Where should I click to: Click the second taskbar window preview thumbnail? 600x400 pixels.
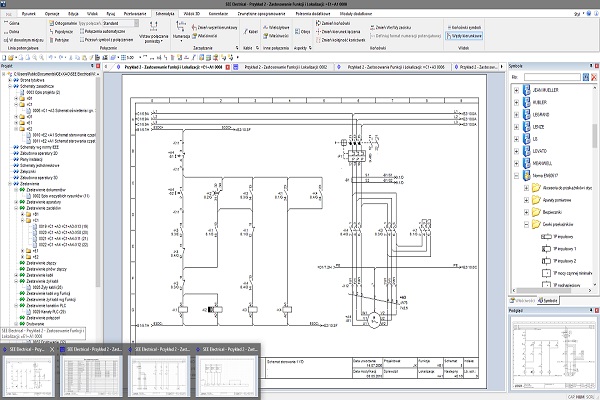[x=91, y=376]
